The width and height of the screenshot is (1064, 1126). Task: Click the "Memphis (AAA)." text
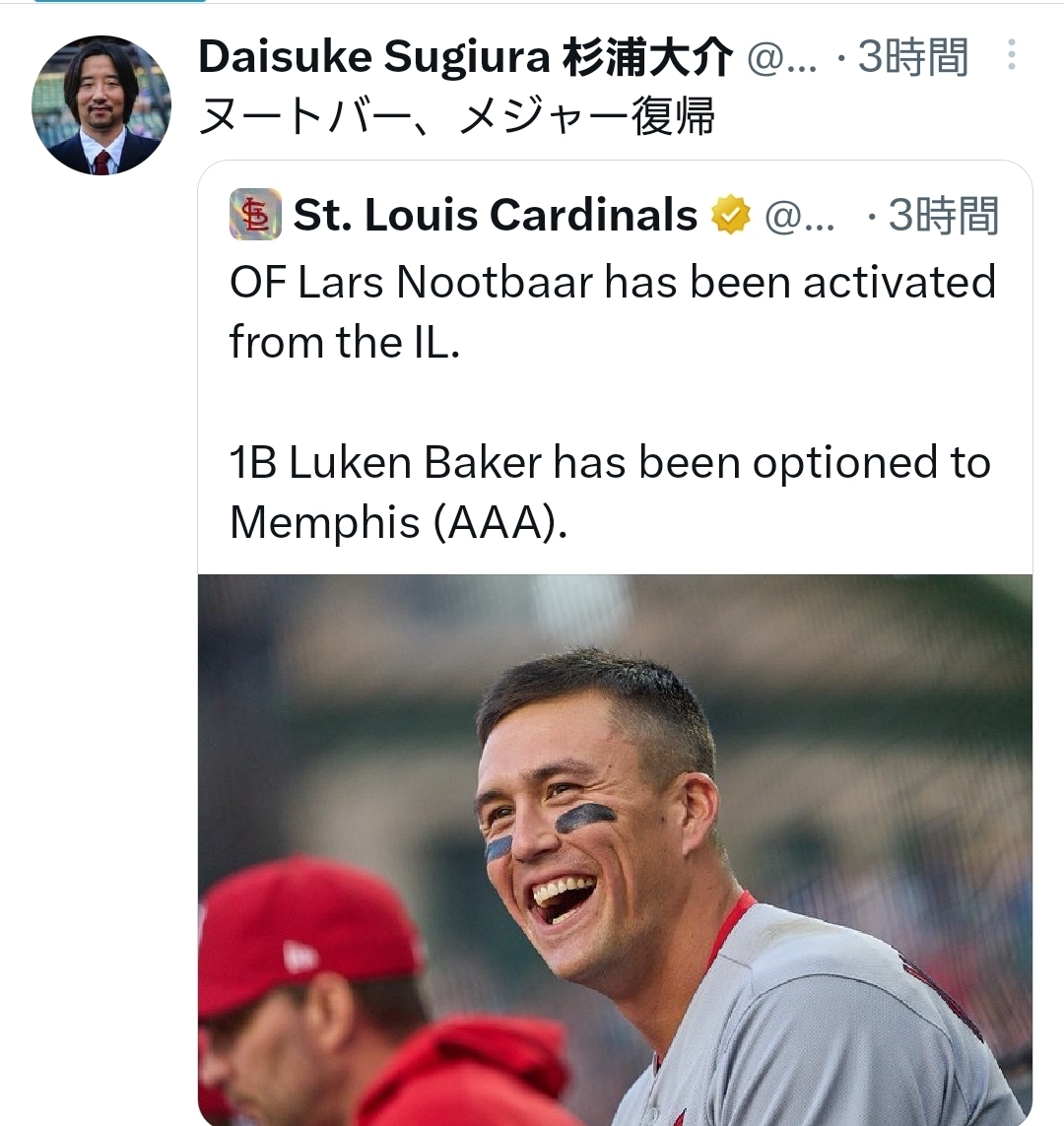tap(398, 522)
